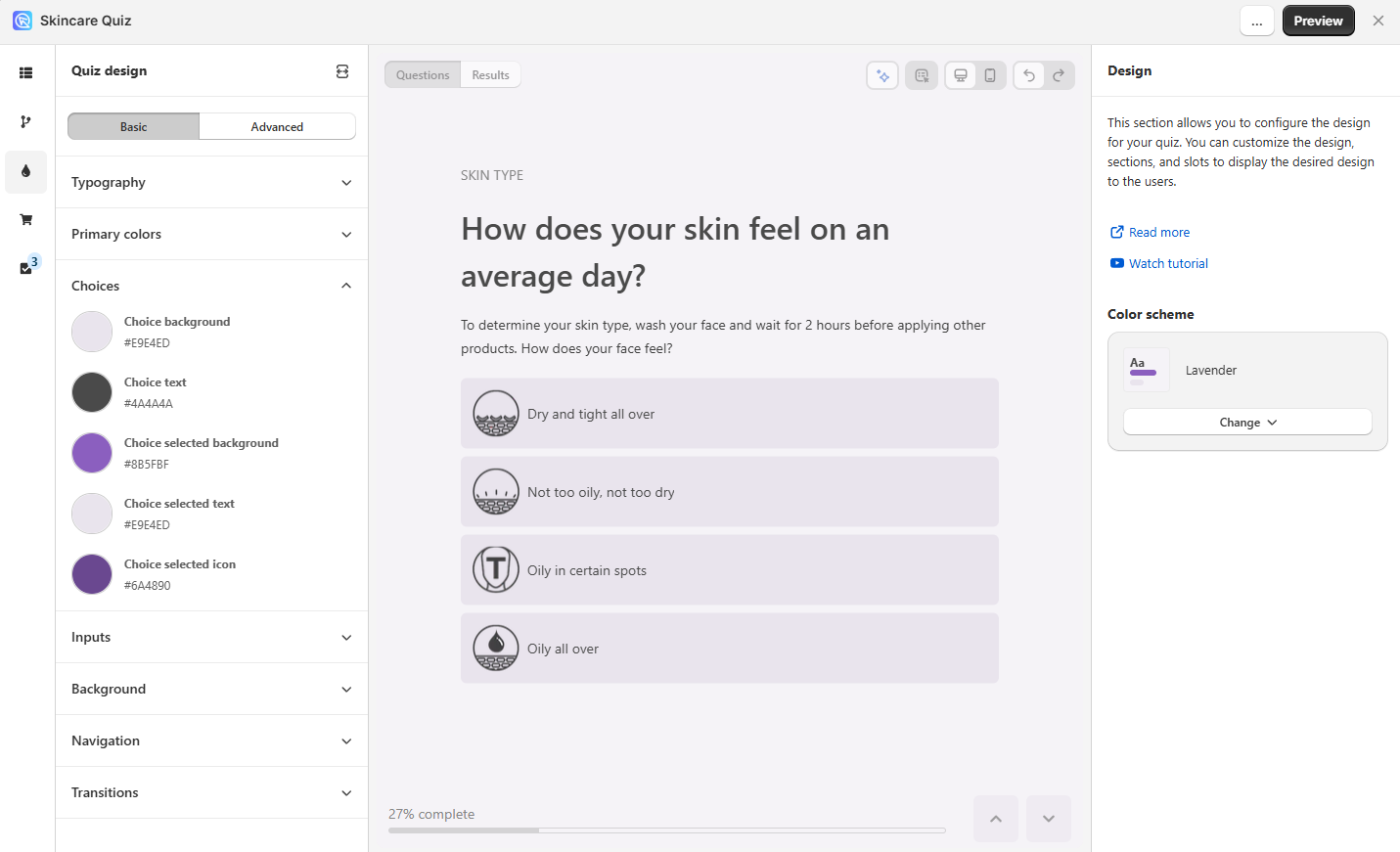1400x852 pixels.
Task: Switch to the Results tab
Action: 490,75
